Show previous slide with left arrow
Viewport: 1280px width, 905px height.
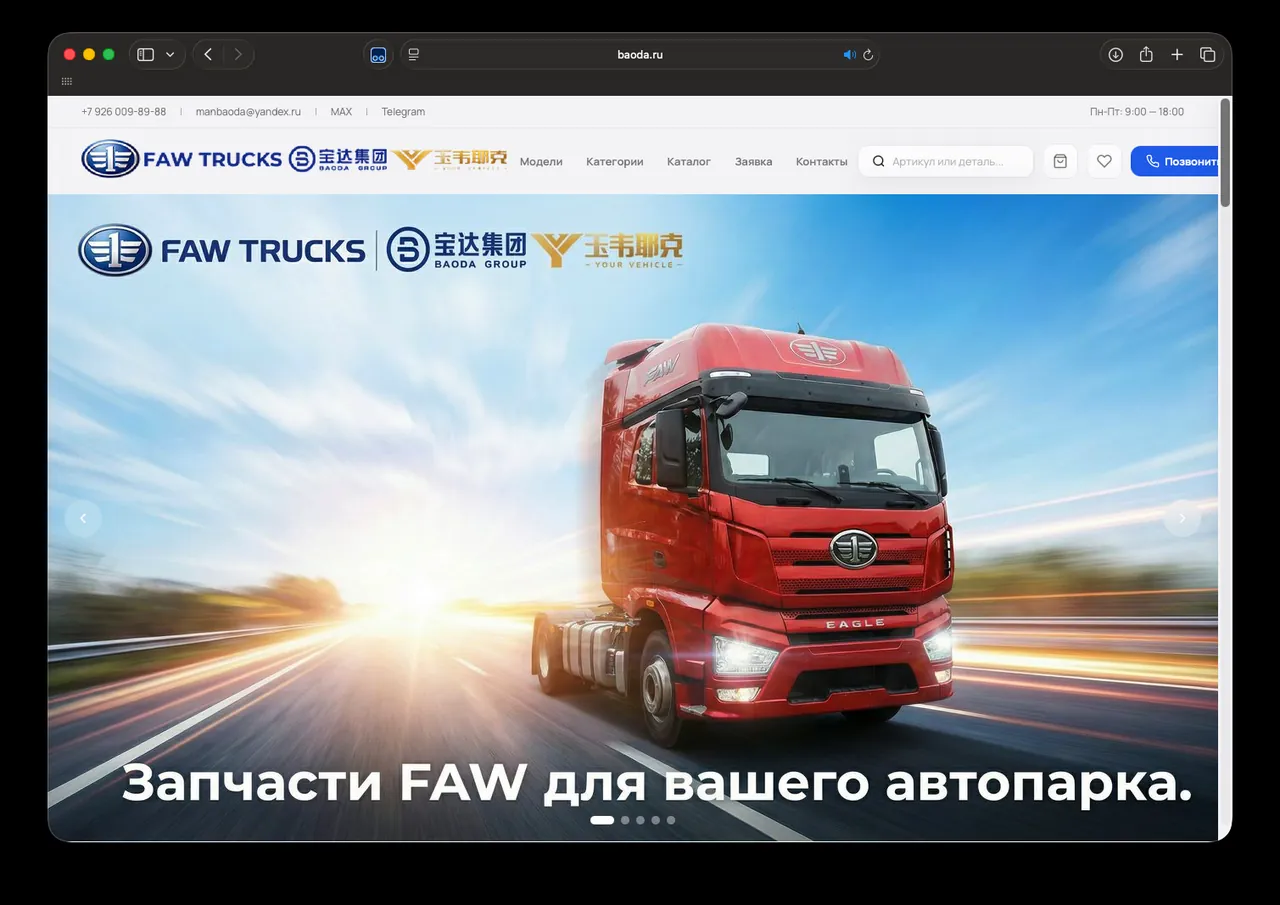[83, 518]
